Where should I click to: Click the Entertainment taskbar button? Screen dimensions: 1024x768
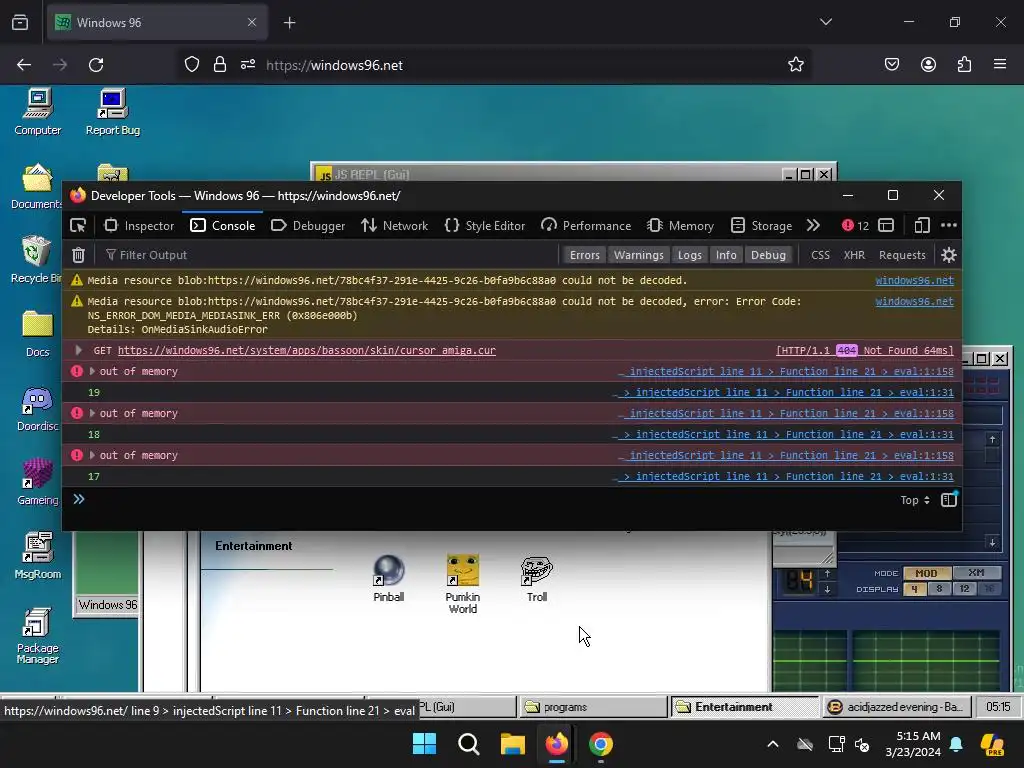tap(744, 707)
